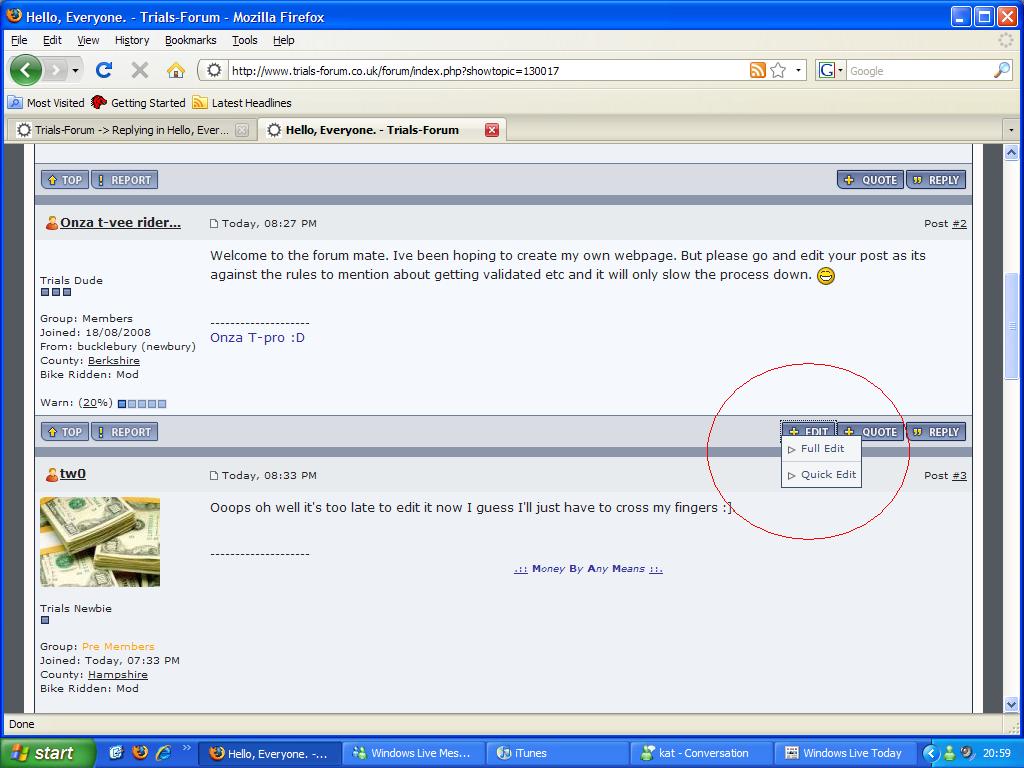Launch Firefox from quick launch icon
The image size is (1024, 768).
[140, 753]
